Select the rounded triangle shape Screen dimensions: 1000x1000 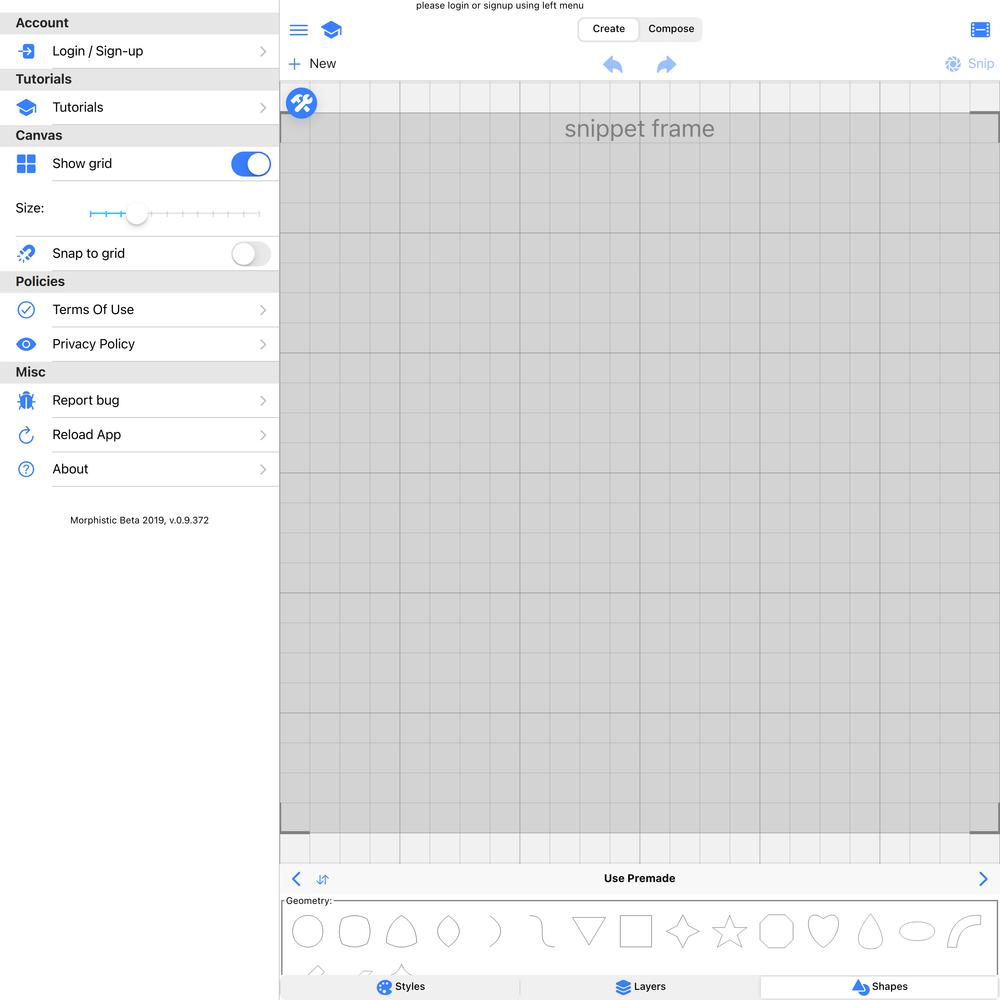[401, 931]
